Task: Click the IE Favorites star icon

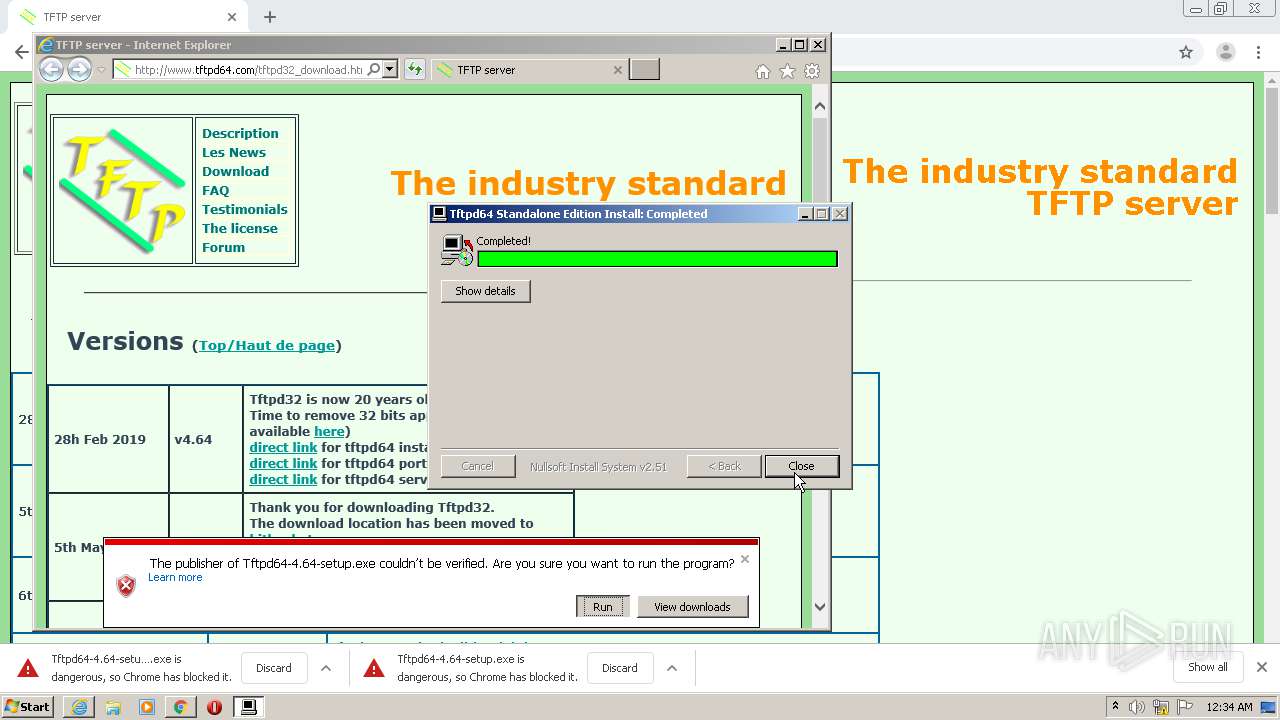Action: tap(787, 71)
